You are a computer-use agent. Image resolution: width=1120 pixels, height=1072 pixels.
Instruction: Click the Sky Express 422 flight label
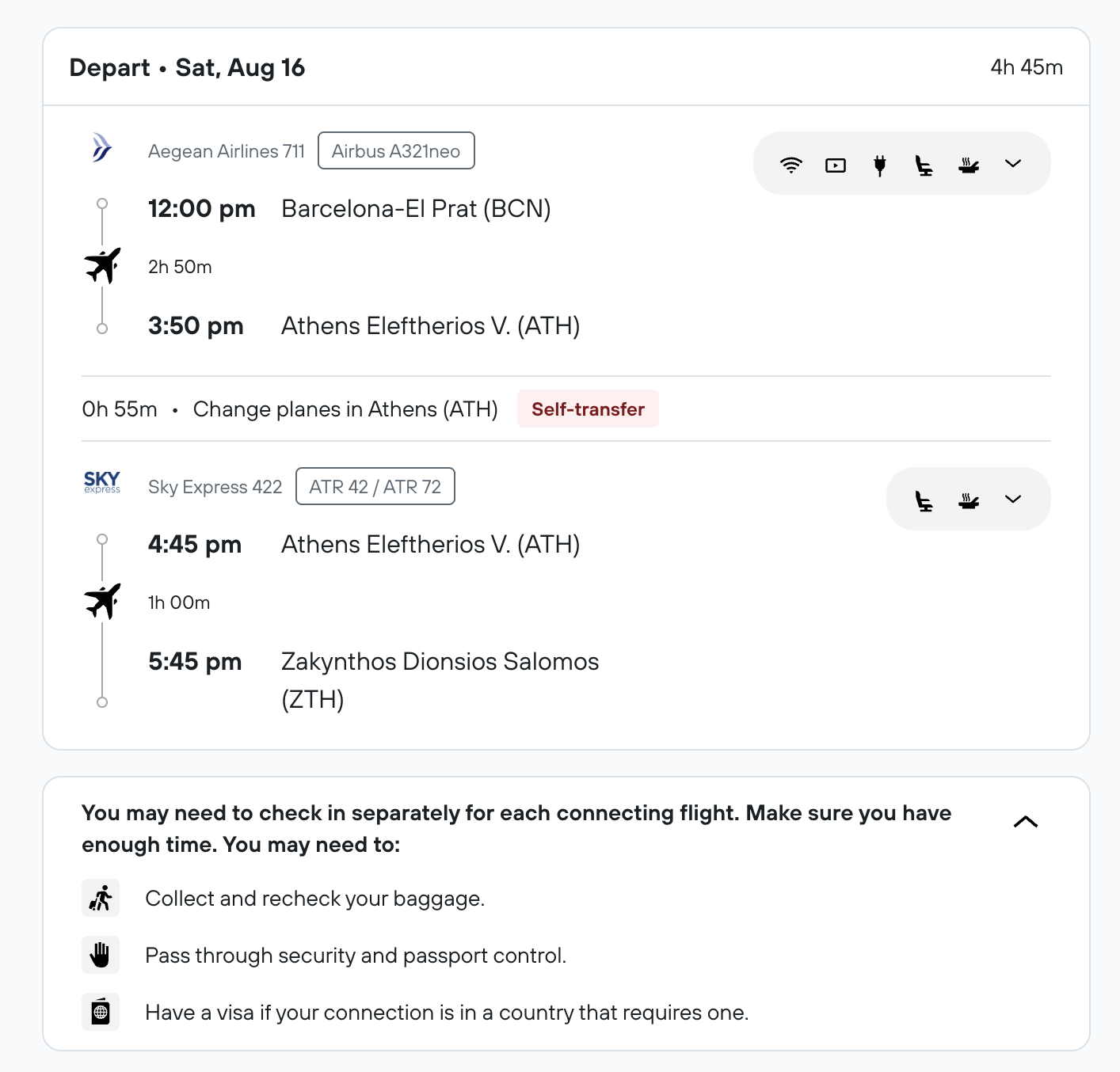tap(215, 487)
